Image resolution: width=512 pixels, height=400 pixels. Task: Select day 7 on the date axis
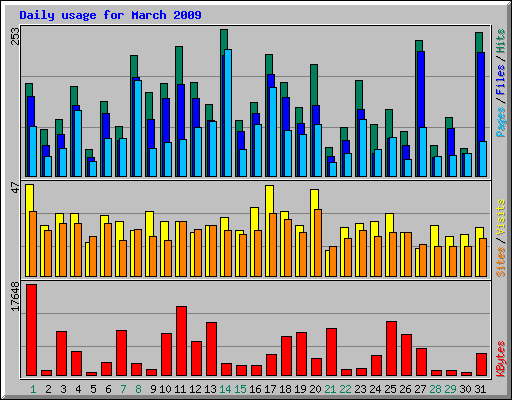(123, 389)
